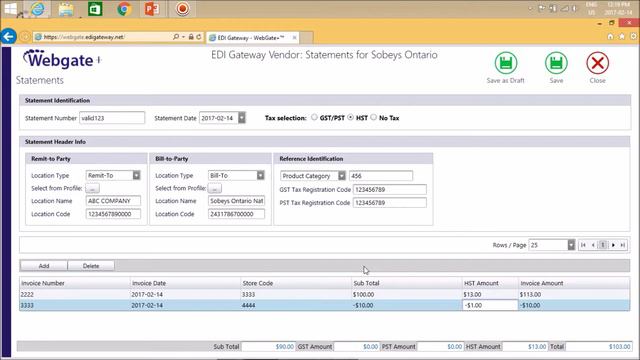Open Rows / Page dropdown
This screenshot has width=640, height=360.
571,245
